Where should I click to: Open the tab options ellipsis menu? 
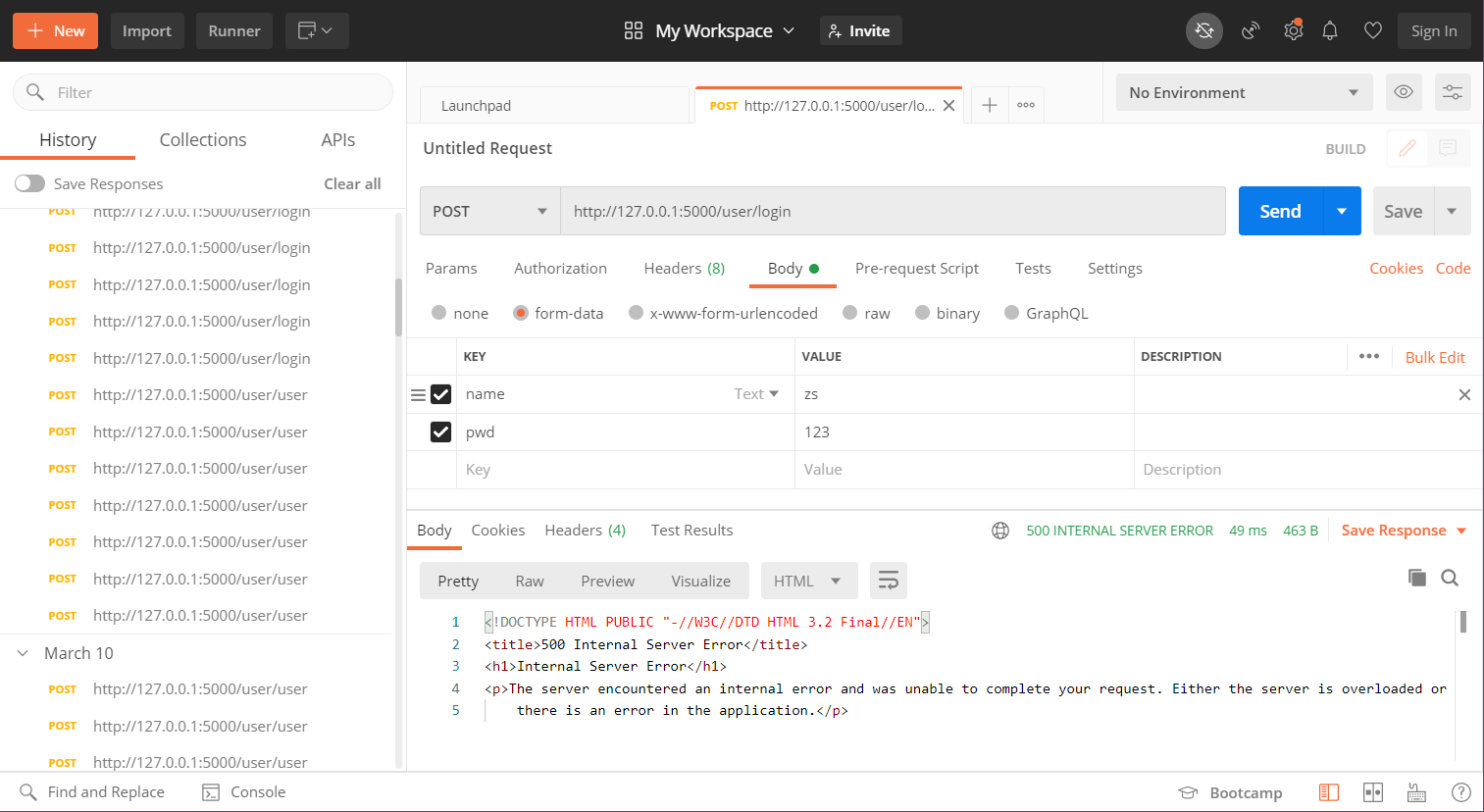click(1026, 105)
